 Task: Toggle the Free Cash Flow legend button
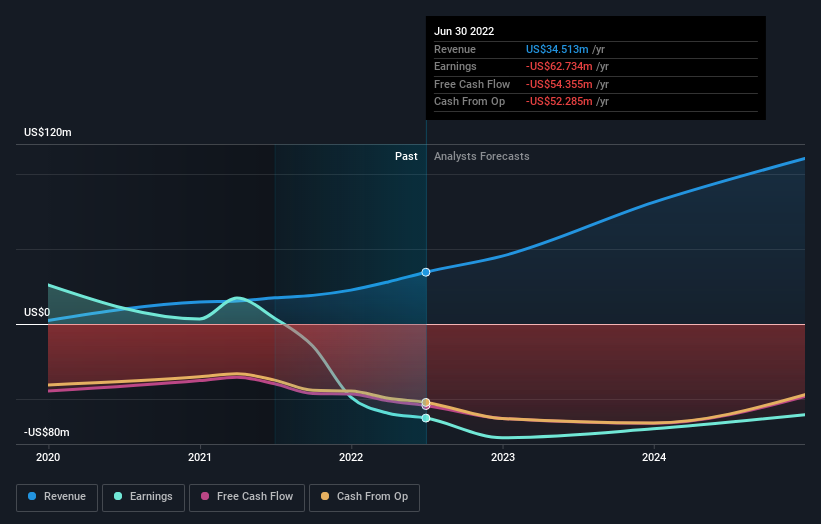(x=247, y=497)
